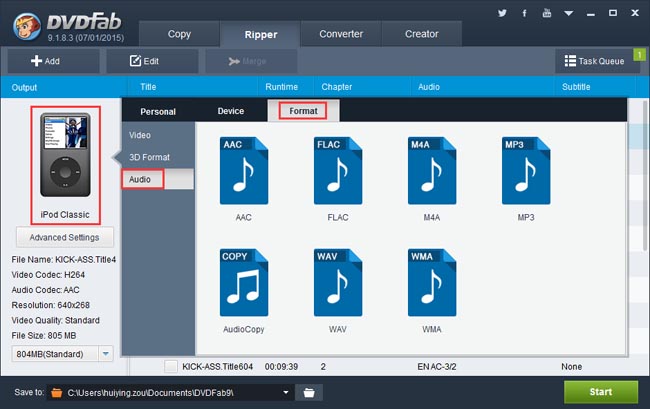Open the Task Queue panel
Viewport: 650px width, 409px height.
point(594,61)
